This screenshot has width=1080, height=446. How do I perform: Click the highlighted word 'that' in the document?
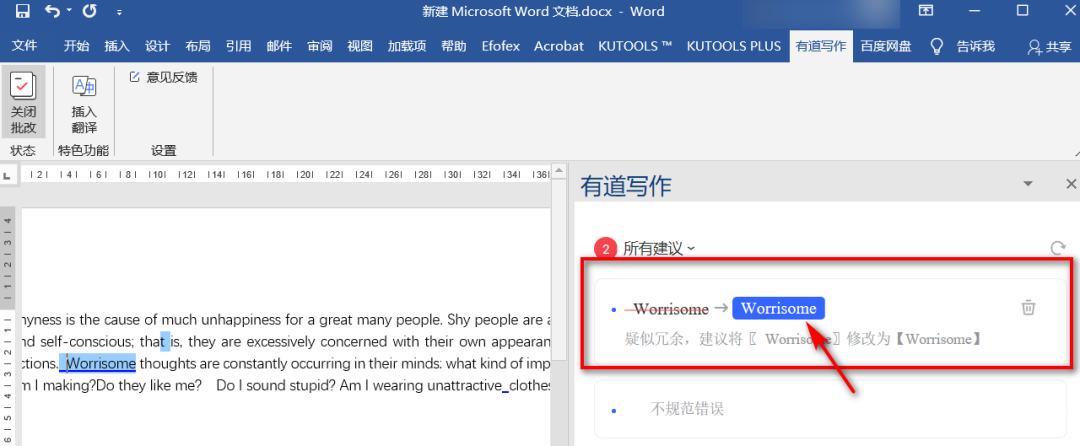pos(152,341)
